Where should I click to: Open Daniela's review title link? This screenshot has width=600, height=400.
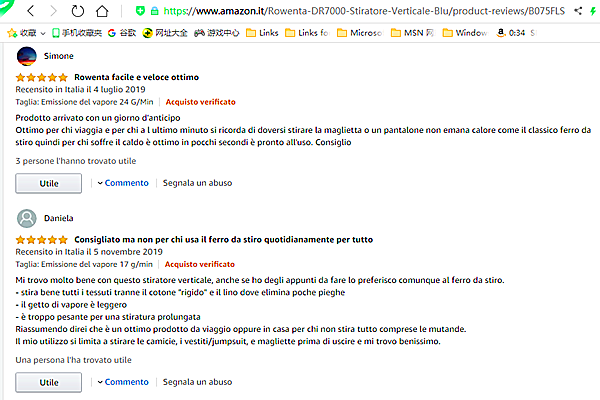pos(222,240)
